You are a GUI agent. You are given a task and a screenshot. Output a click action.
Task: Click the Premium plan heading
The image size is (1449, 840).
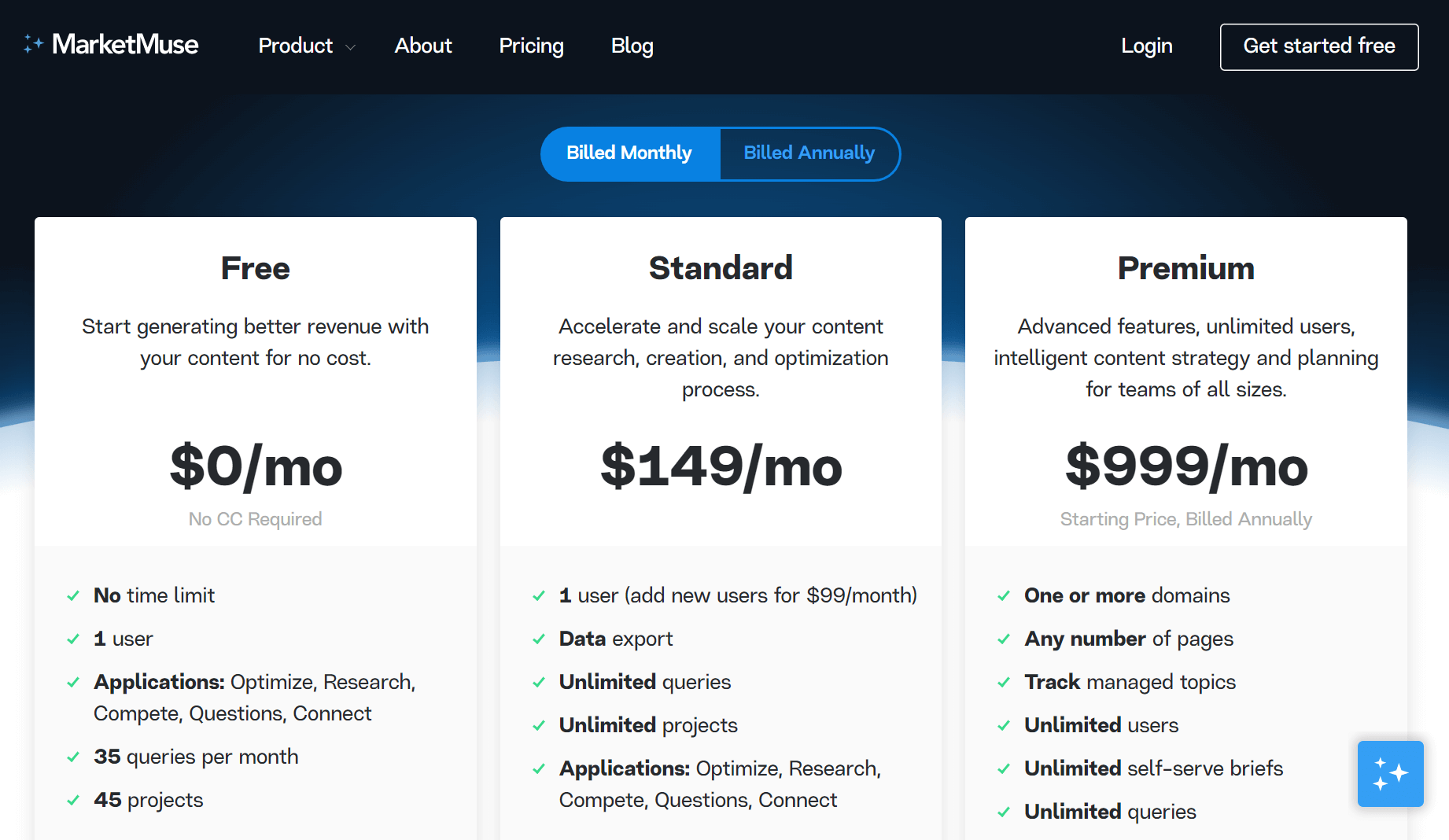tap(1186, 268)
